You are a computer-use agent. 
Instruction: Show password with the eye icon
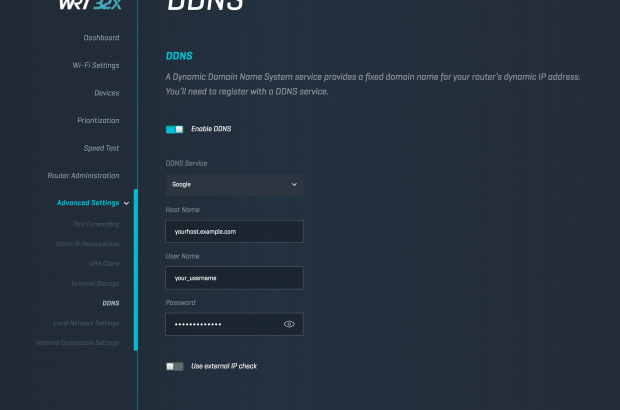[289, 324]
